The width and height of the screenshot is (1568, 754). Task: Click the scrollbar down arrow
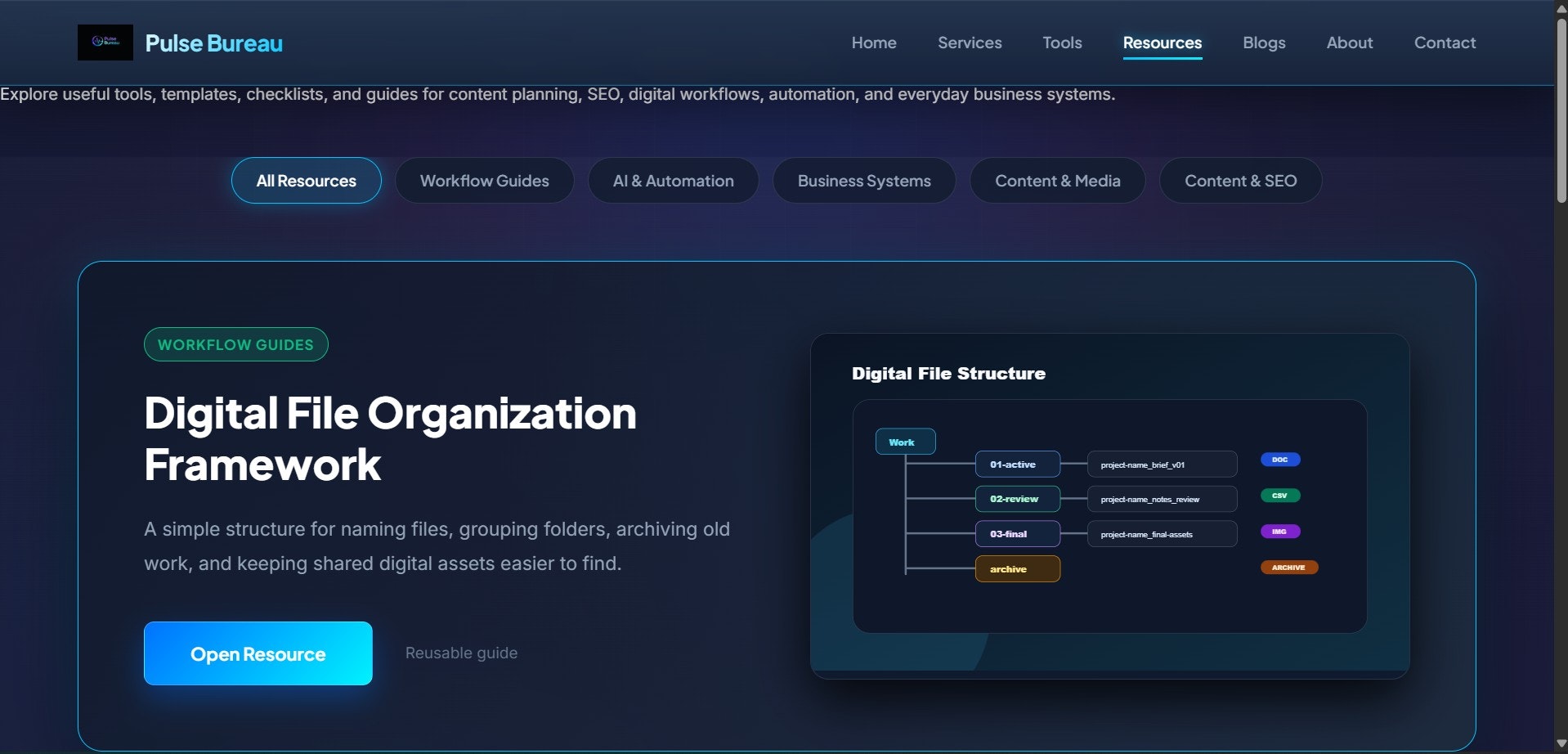pos(1561,744)
